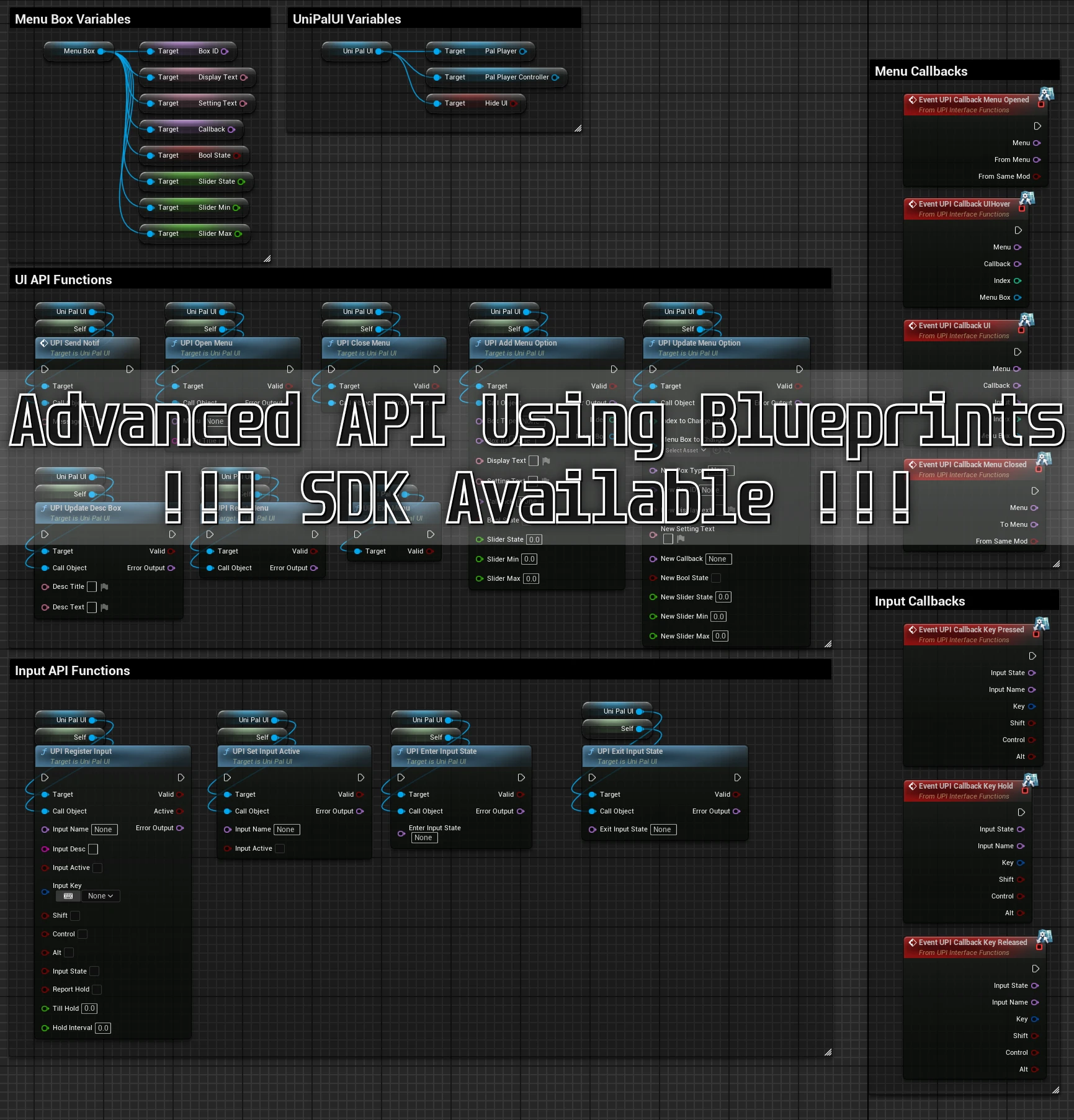Click the localization flag next to Desc Title
This screenshot has height=1120, width=1074.
(x=104, y=587)
